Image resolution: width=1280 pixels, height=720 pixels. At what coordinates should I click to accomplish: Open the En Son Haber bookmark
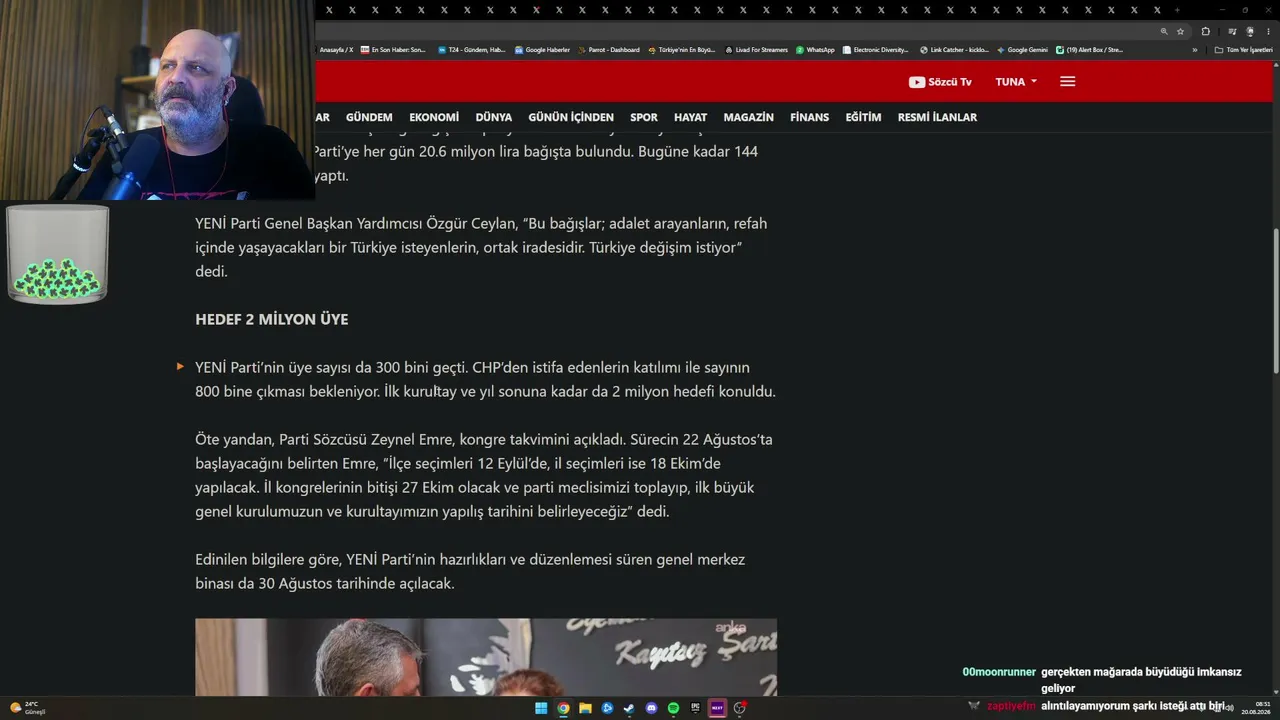tap(393, 50)
